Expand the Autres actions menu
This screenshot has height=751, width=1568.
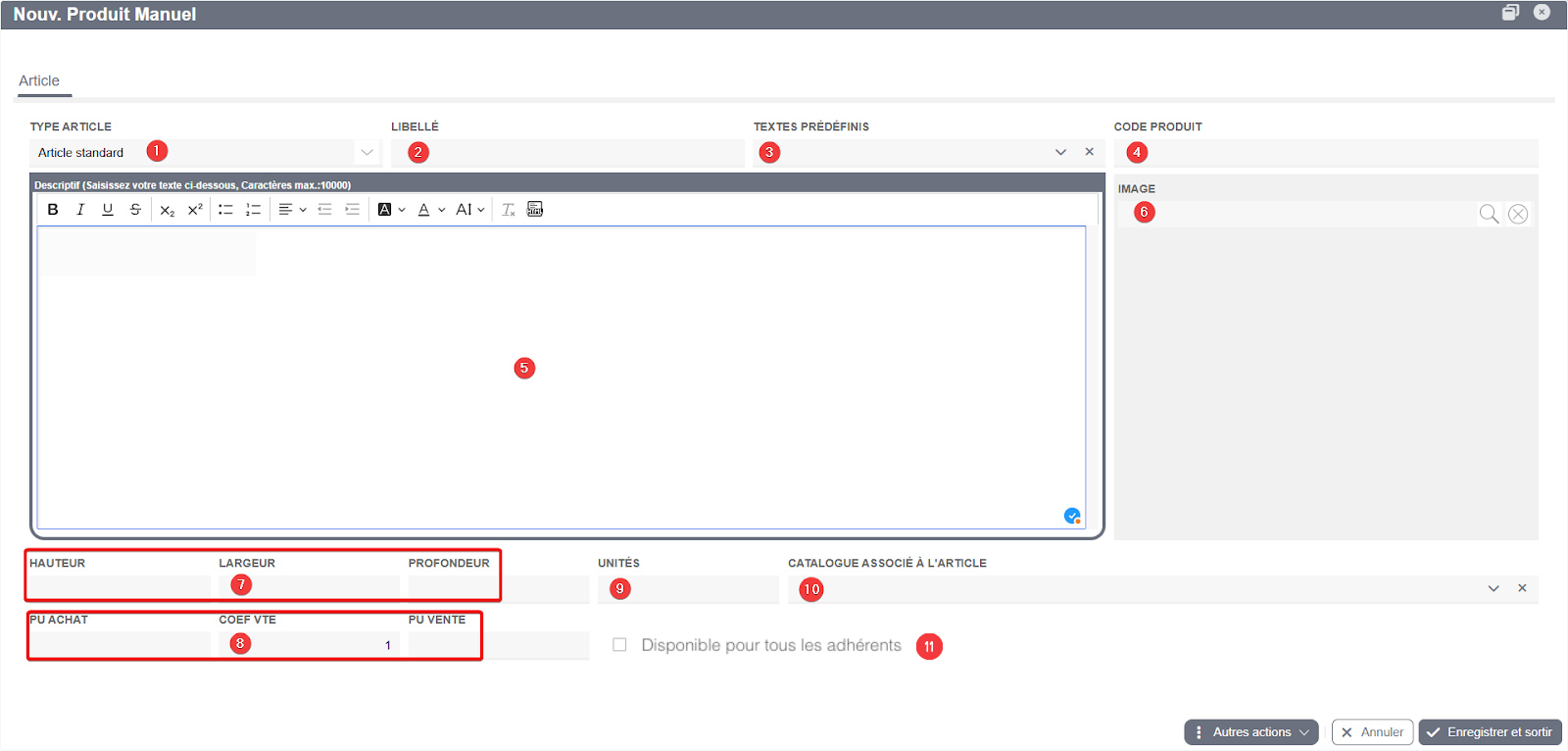coord(1250,732)
